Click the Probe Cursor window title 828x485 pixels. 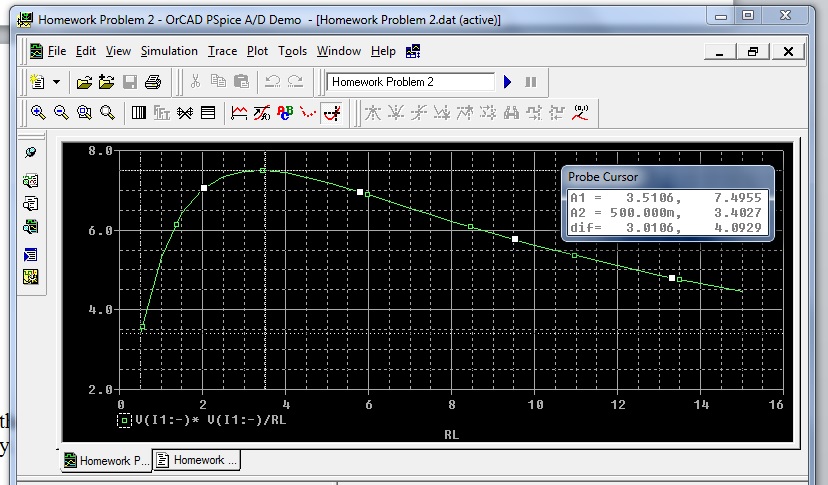pyautogui.click(x=603, y=177)
